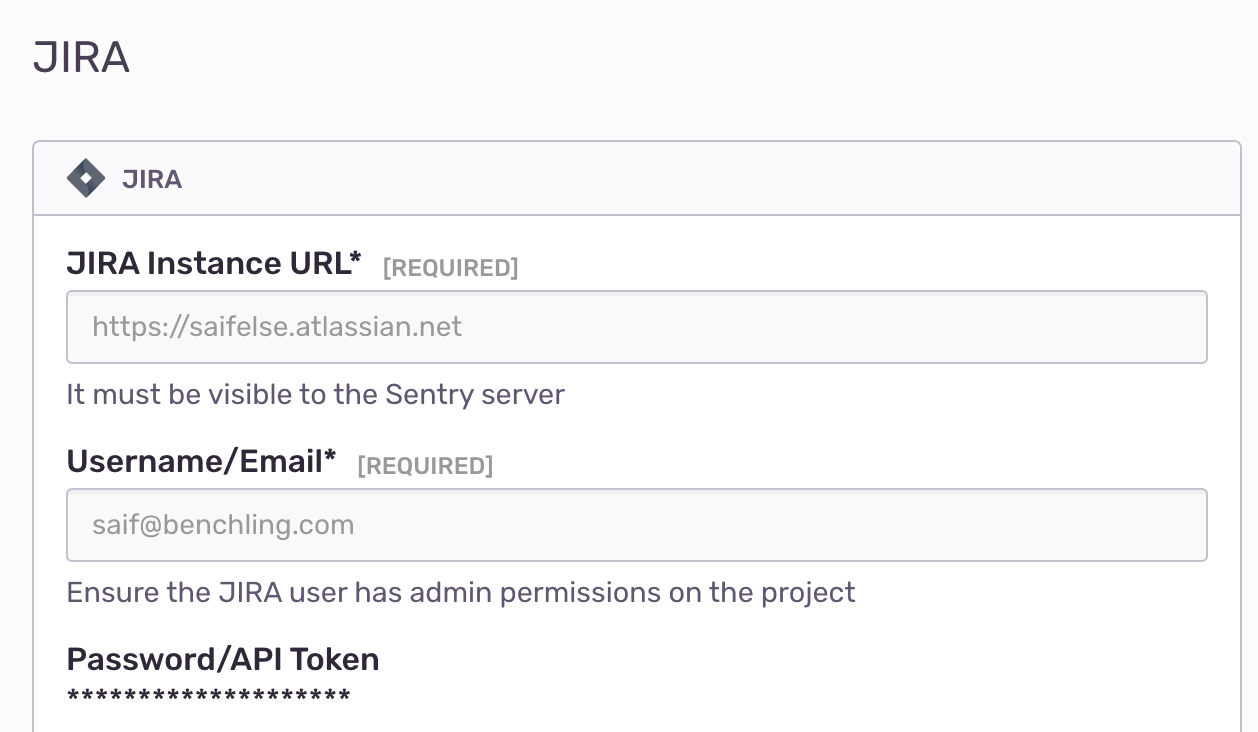
Task: Click the JIRA diamond logo icon
Action: [86, 179]
